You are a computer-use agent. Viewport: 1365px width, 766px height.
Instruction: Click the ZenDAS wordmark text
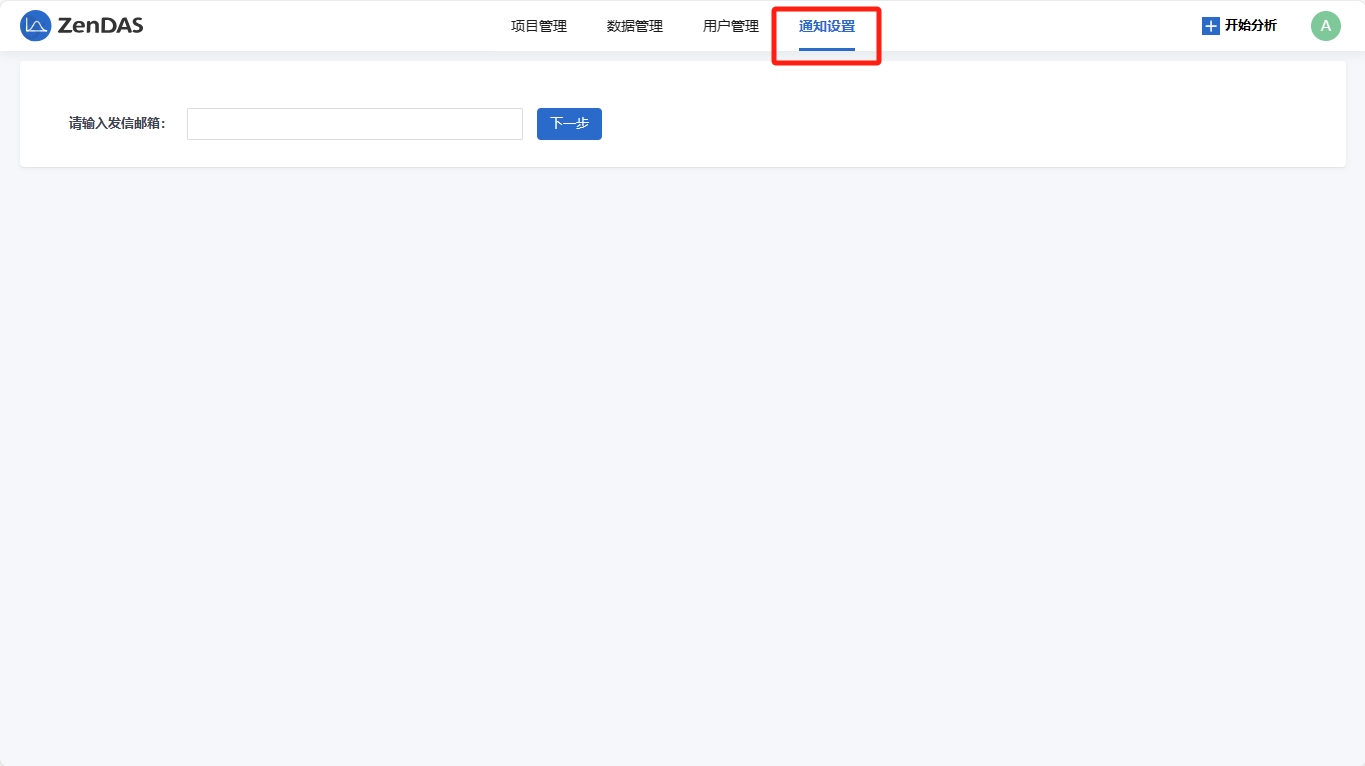coord(100,26)
